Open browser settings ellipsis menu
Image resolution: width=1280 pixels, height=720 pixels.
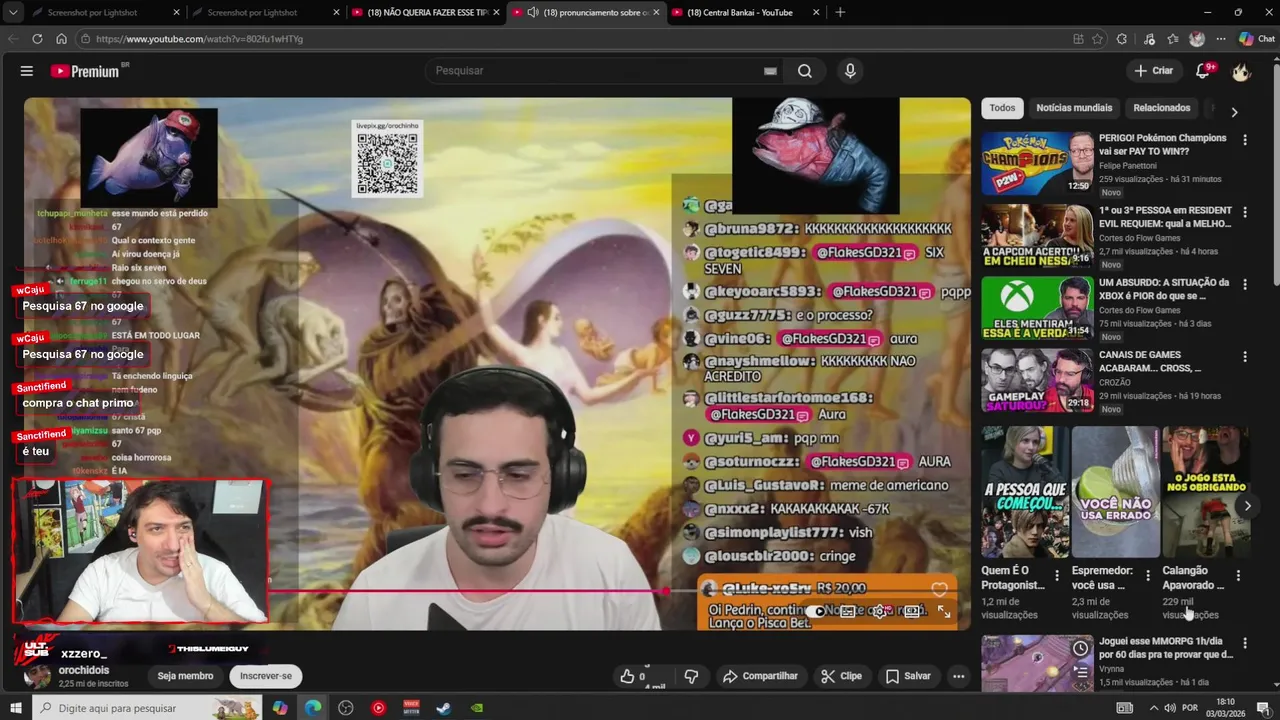1221,39
